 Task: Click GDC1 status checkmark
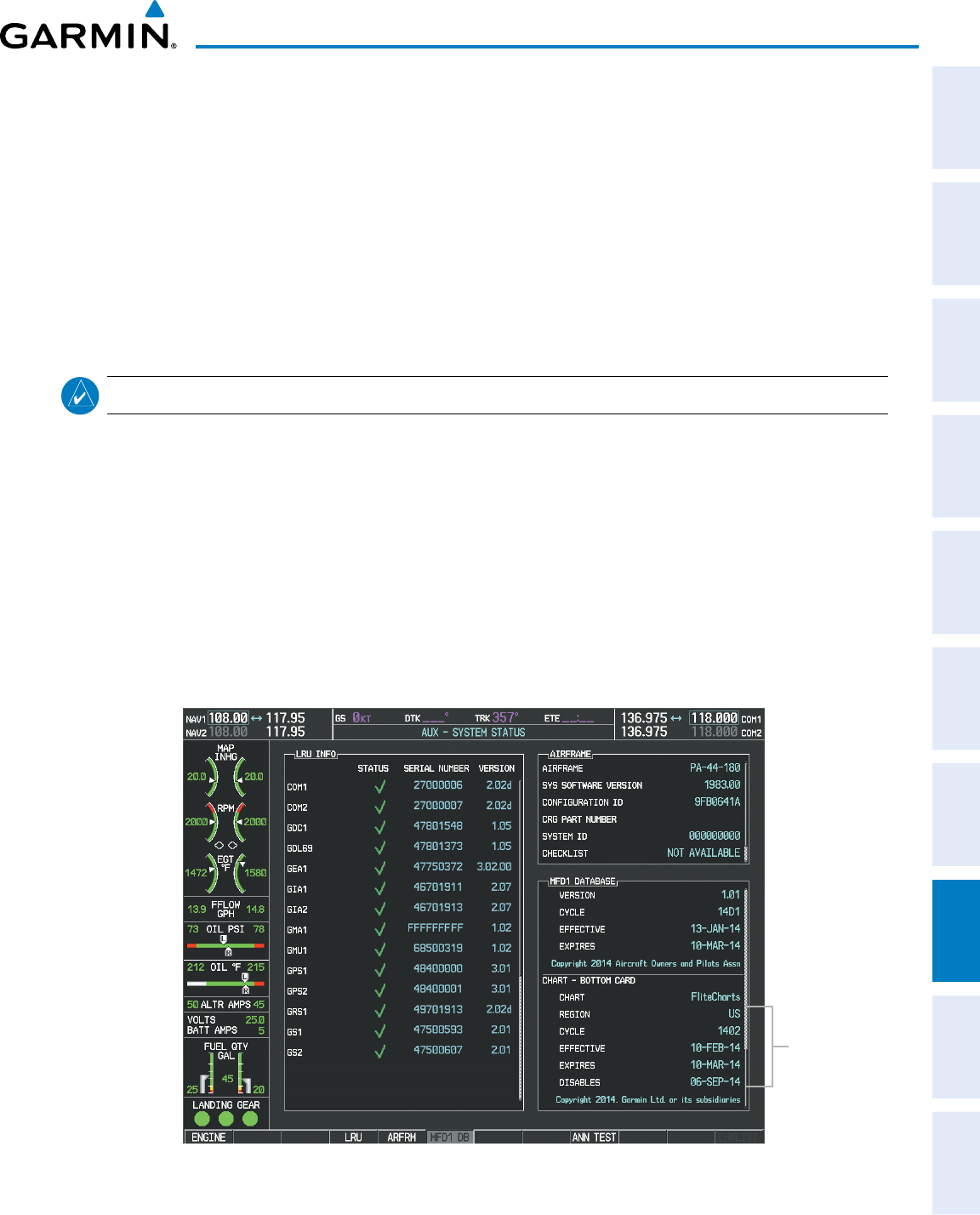click(x=379, y=827)
